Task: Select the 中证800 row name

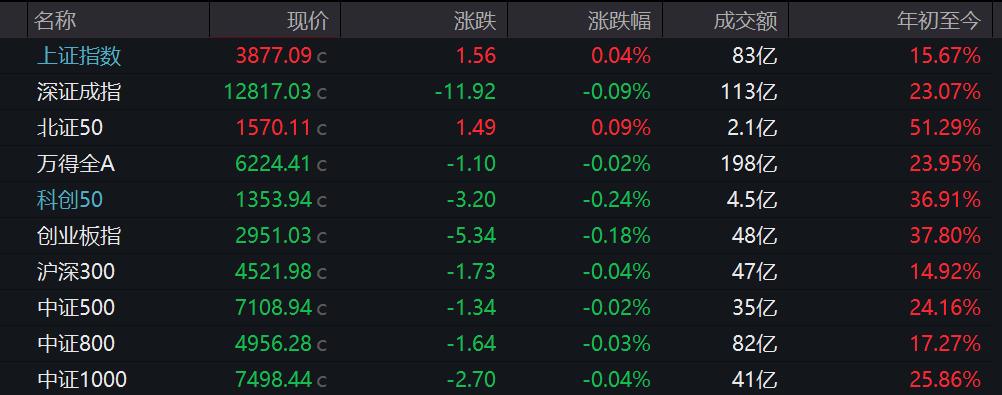Action: tap(75, 344)
